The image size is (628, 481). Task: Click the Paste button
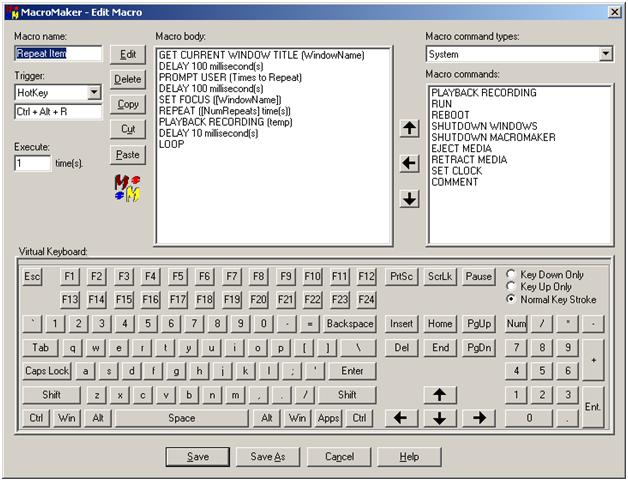coord(128,155)
